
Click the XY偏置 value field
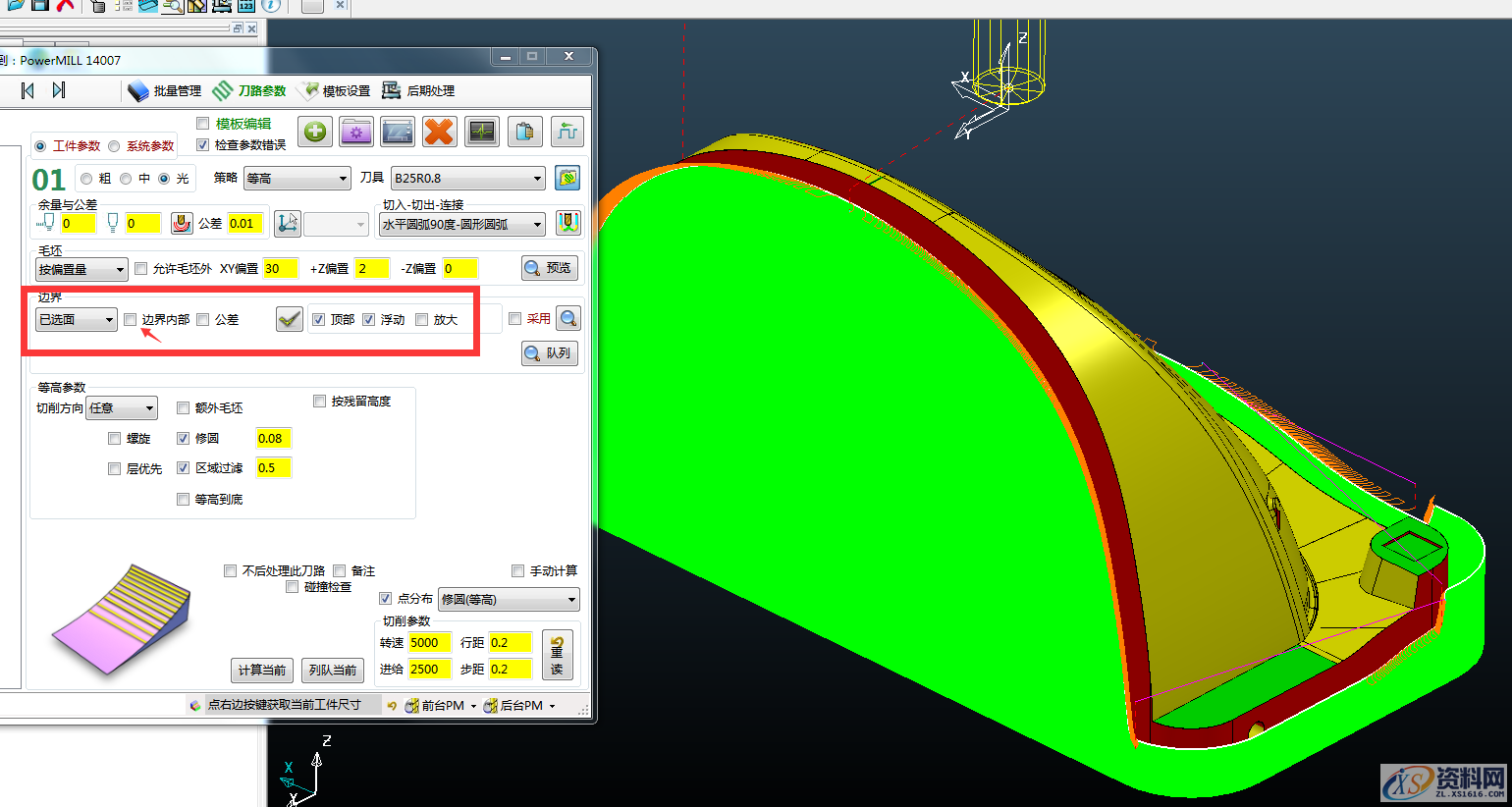280,269
